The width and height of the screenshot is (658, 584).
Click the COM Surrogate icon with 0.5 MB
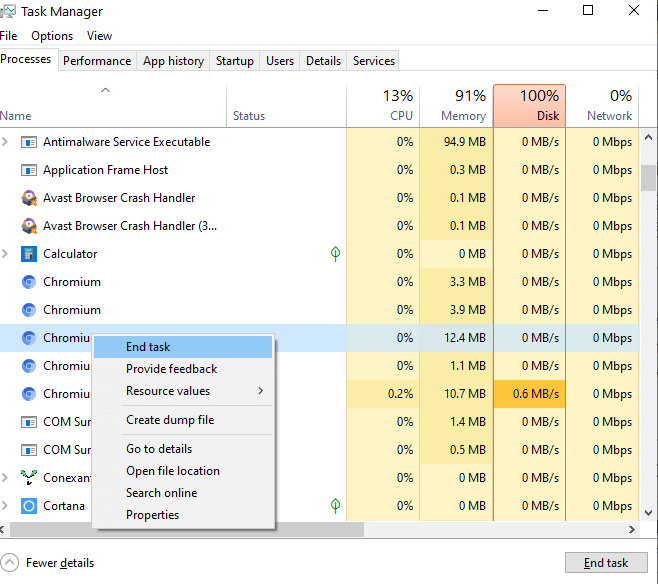tap(29, 450)
